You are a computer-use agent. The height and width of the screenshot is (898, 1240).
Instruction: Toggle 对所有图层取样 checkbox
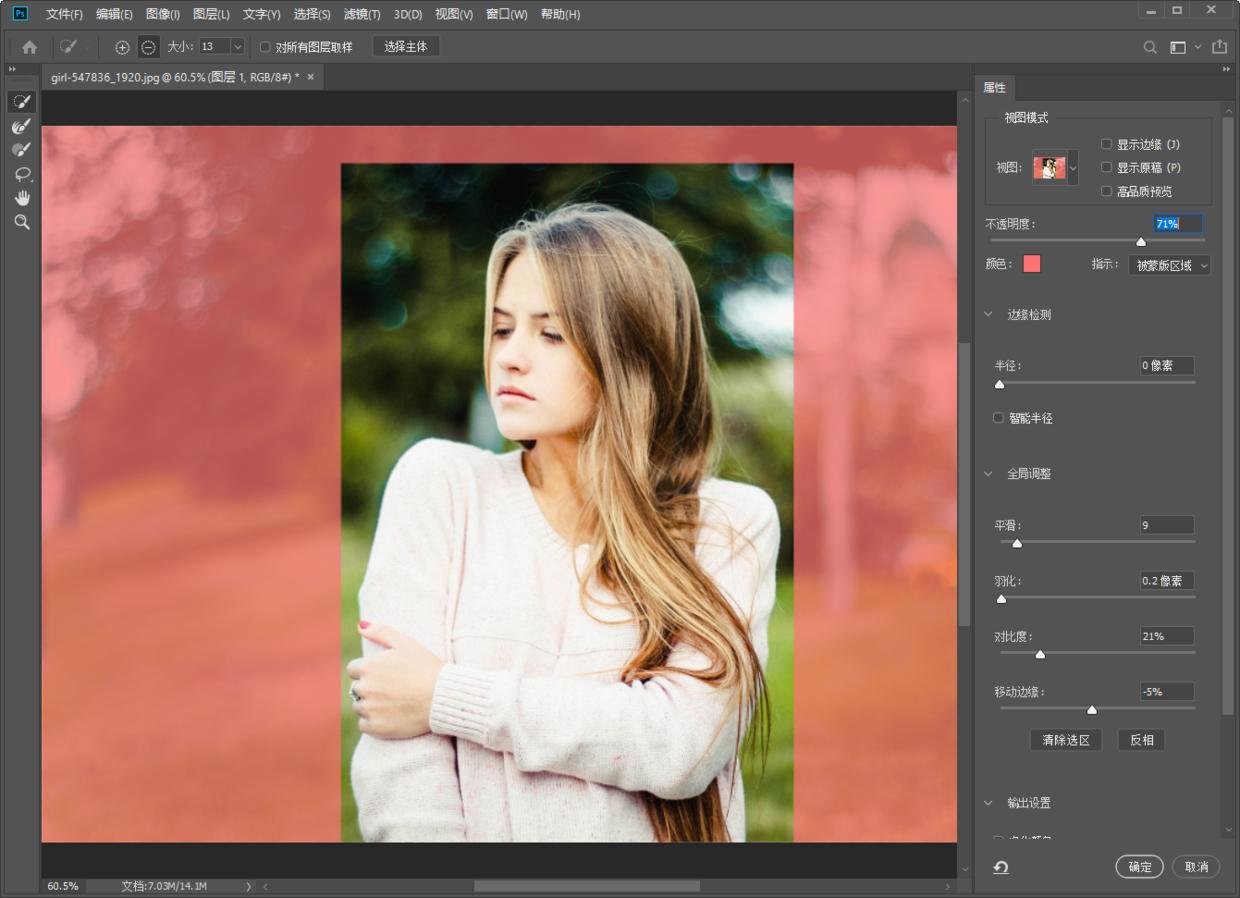[265, 47]
